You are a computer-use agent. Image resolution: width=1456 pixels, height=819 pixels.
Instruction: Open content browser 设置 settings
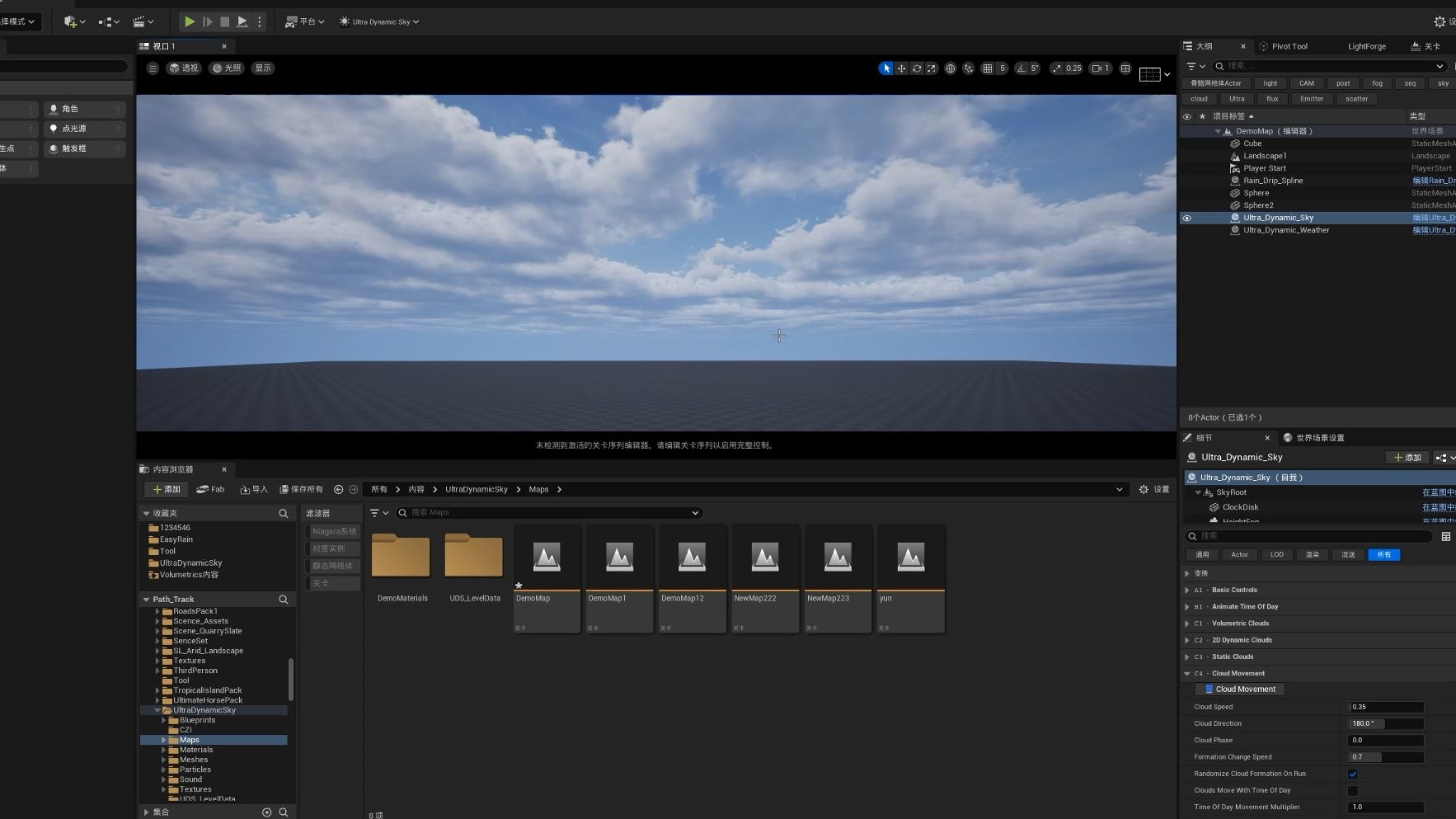coord(1154,490)
